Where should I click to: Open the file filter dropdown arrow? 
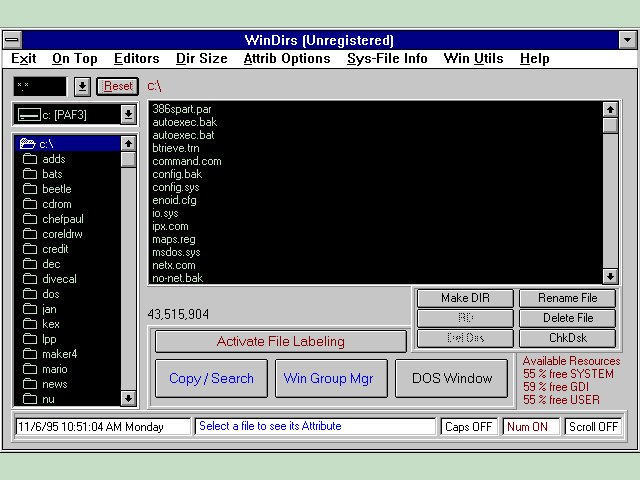[x=82, y=87]
